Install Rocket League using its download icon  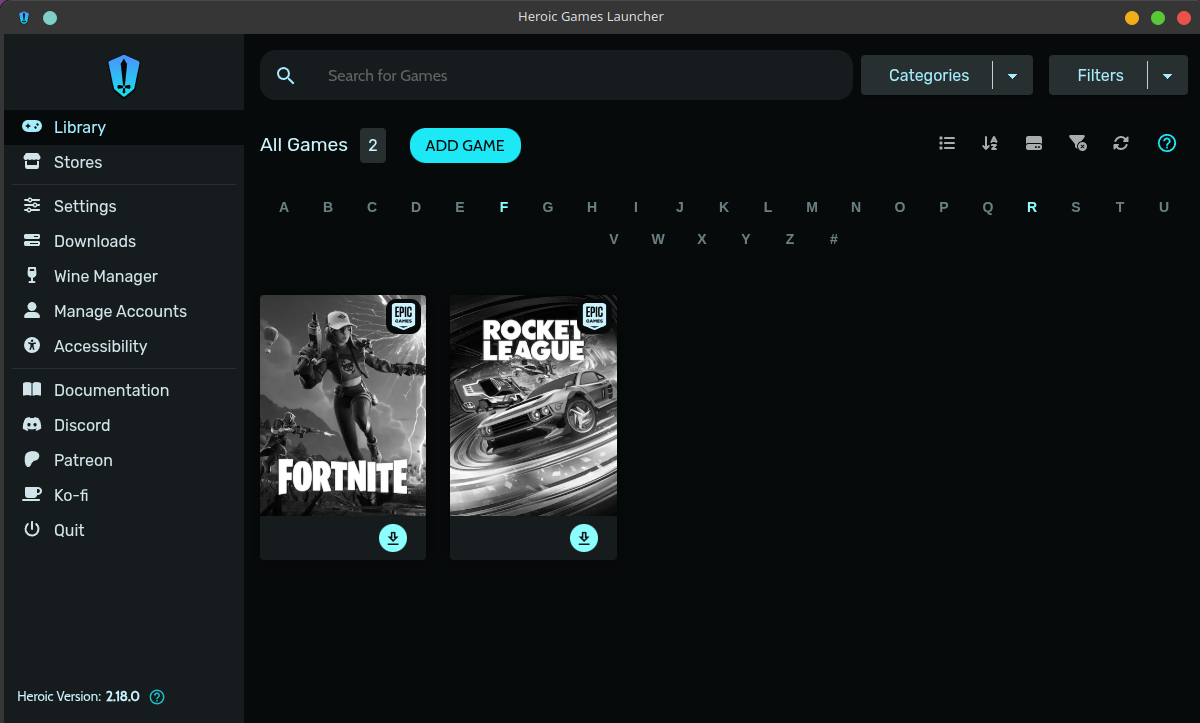pos(584,538)
